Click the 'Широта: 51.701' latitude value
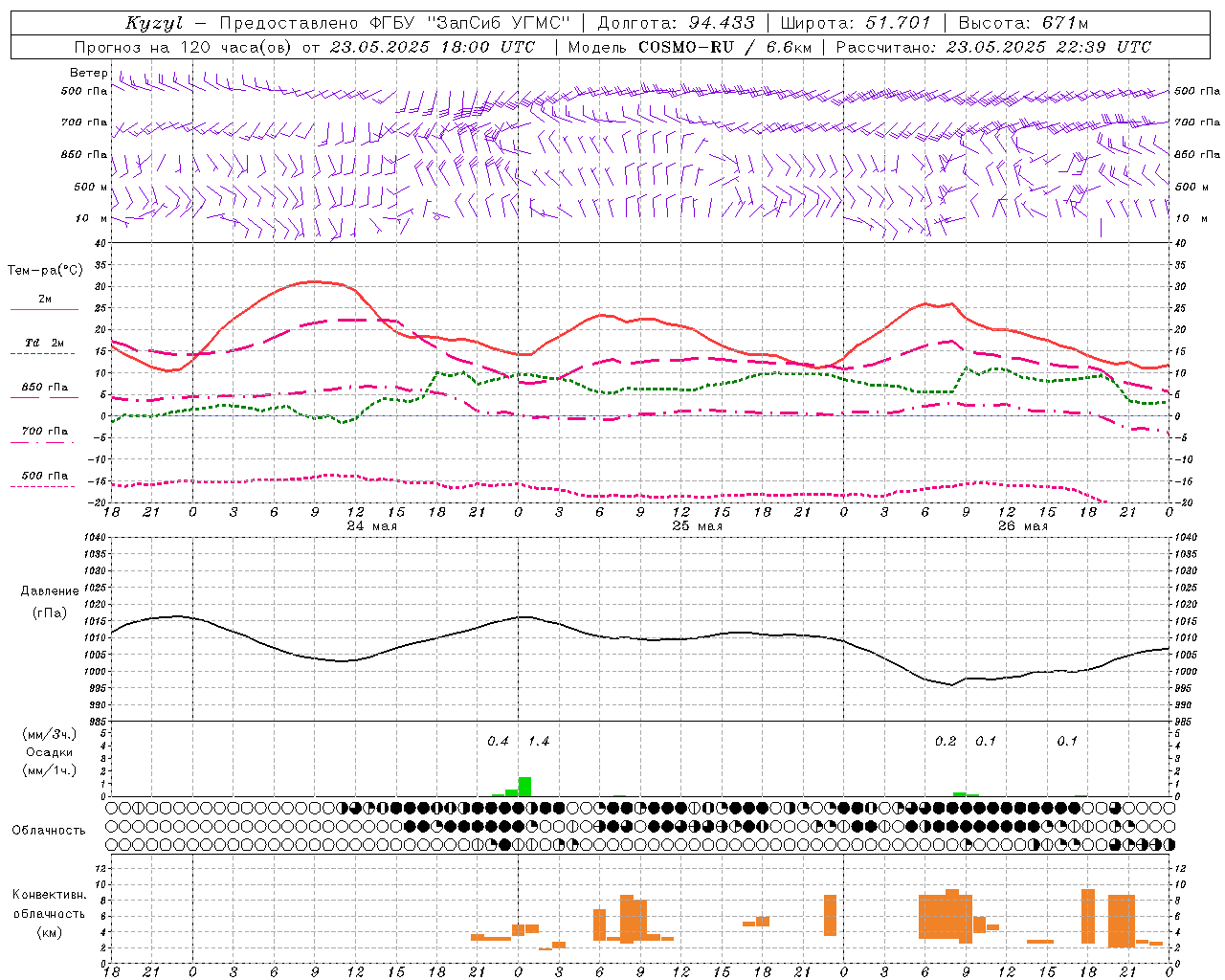 856,23
